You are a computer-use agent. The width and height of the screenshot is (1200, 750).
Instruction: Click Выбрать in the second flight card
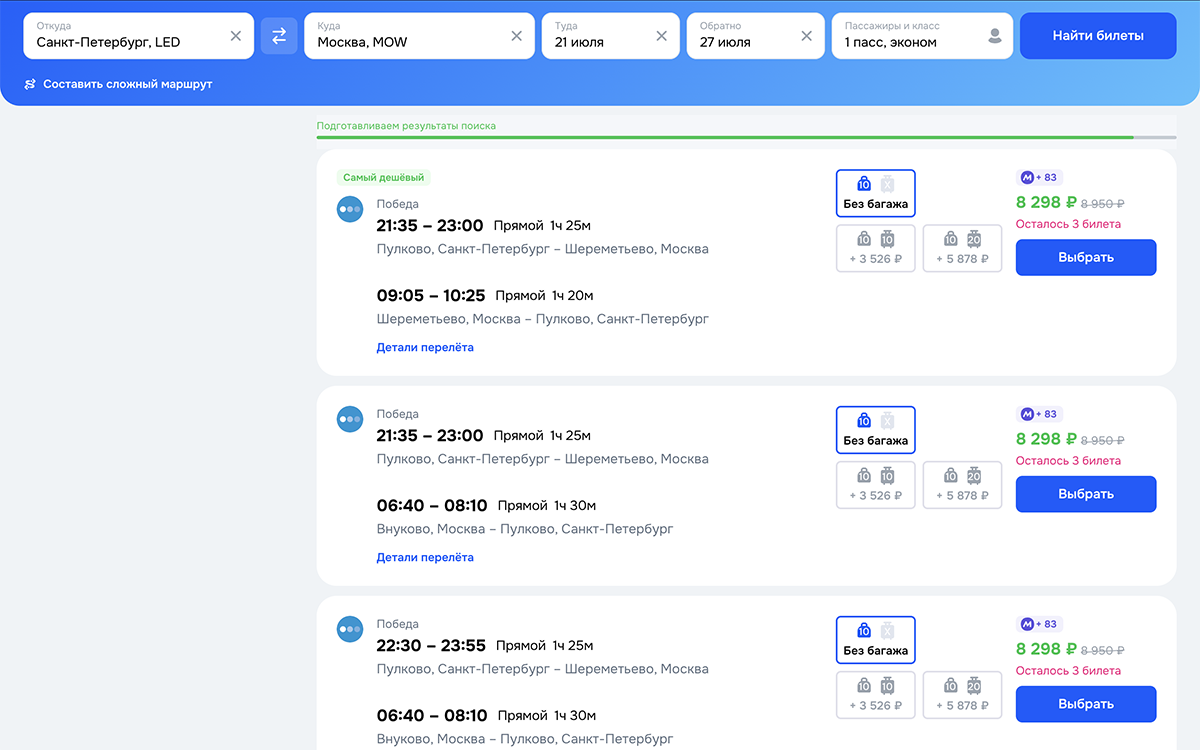tap(1086, 494)
